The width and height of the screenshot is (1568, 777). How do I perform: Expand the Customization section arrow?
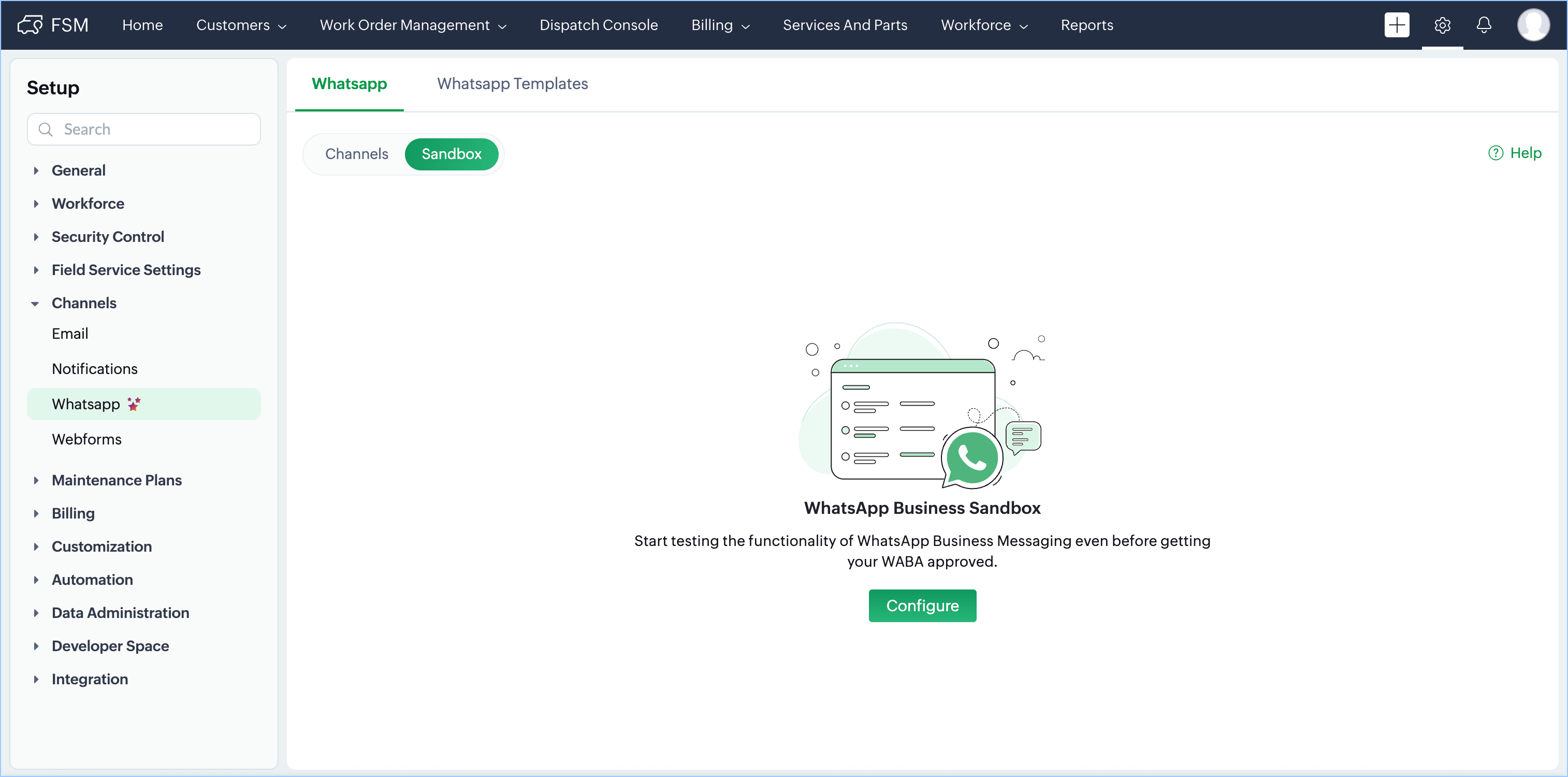(x=36, y=547)
